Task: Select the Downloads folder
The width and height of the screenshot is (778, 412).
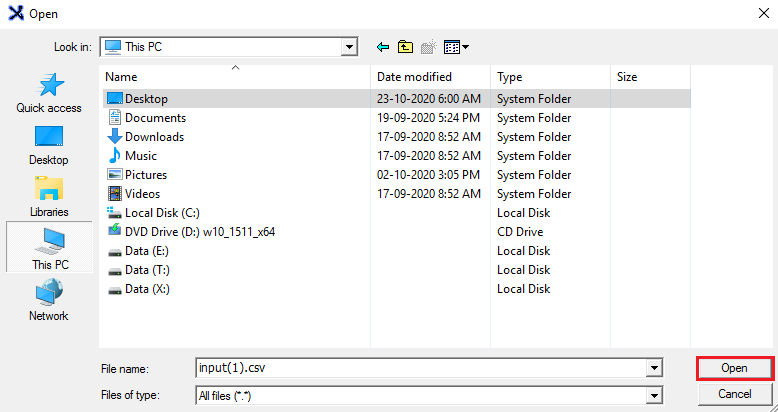Action: [x=154, y=137]
